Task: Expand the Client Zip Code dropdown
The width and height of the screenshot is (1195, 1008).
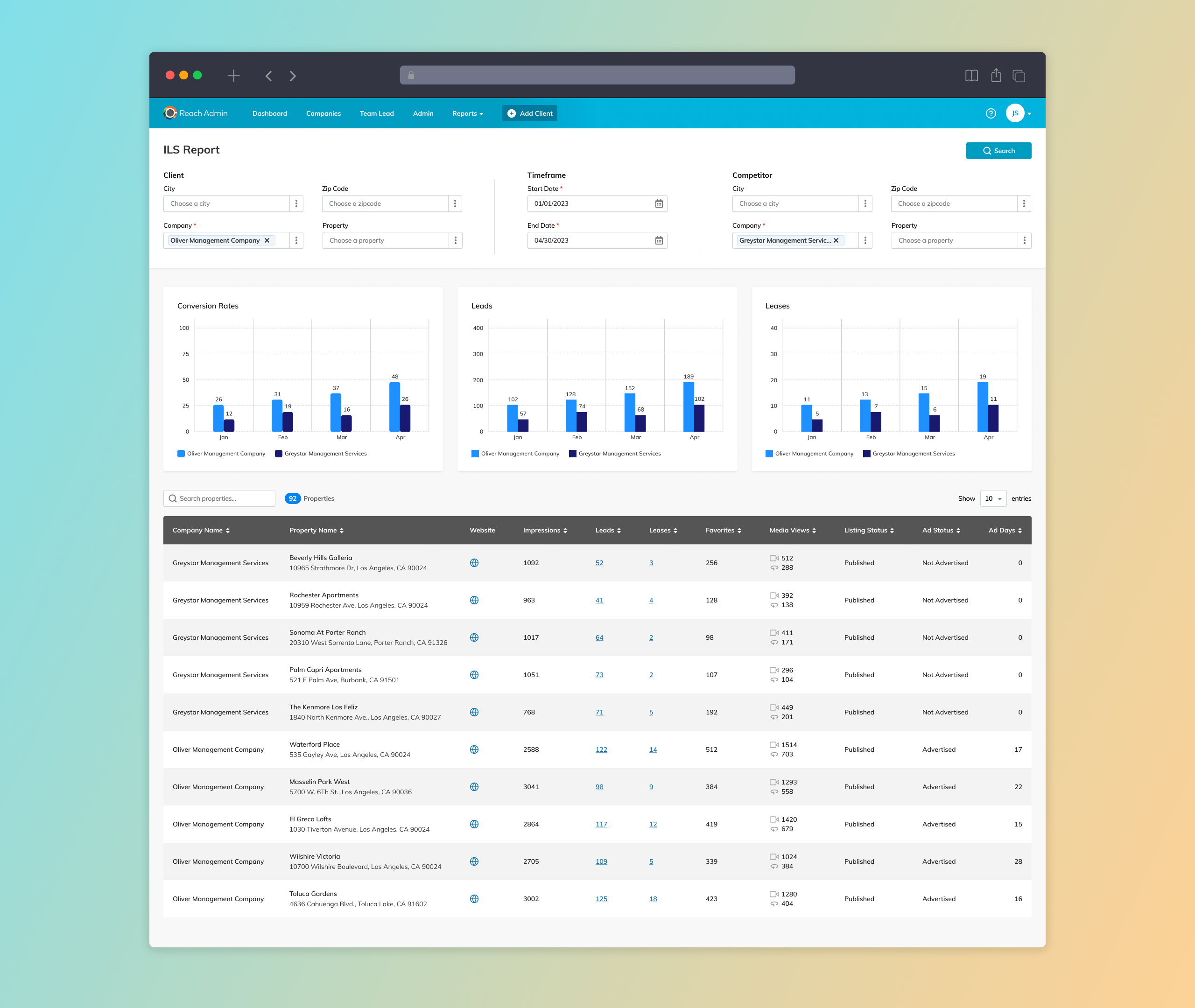Action: pos(455,203)
